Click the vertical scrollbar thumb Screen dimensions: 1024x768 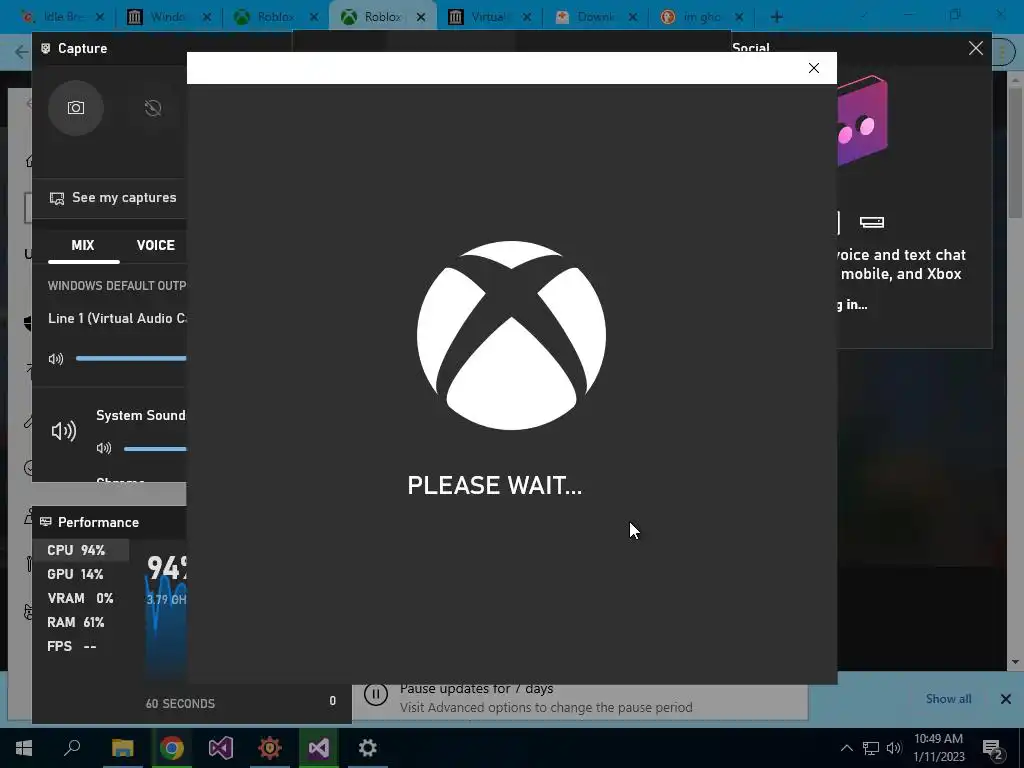1015,152
